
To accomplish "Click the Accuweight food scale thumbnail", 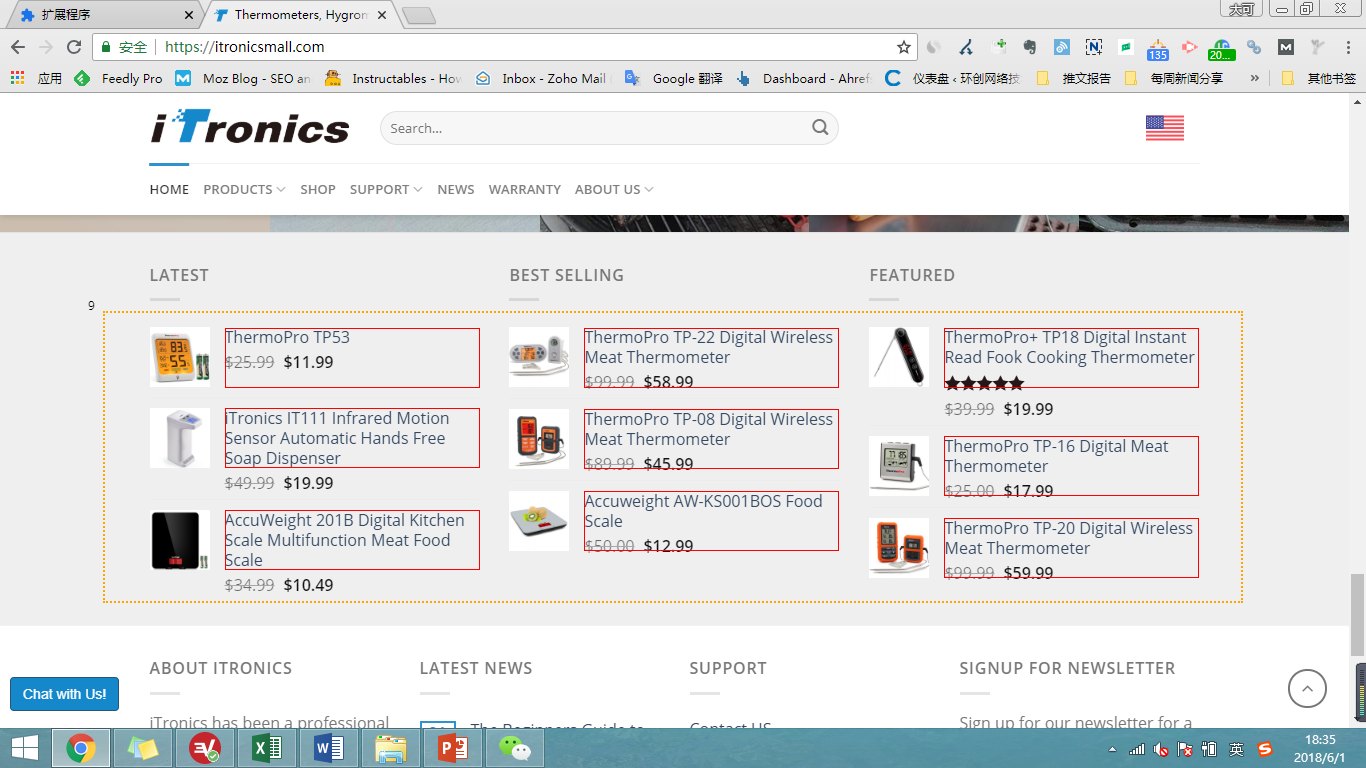I will (539, 521).
